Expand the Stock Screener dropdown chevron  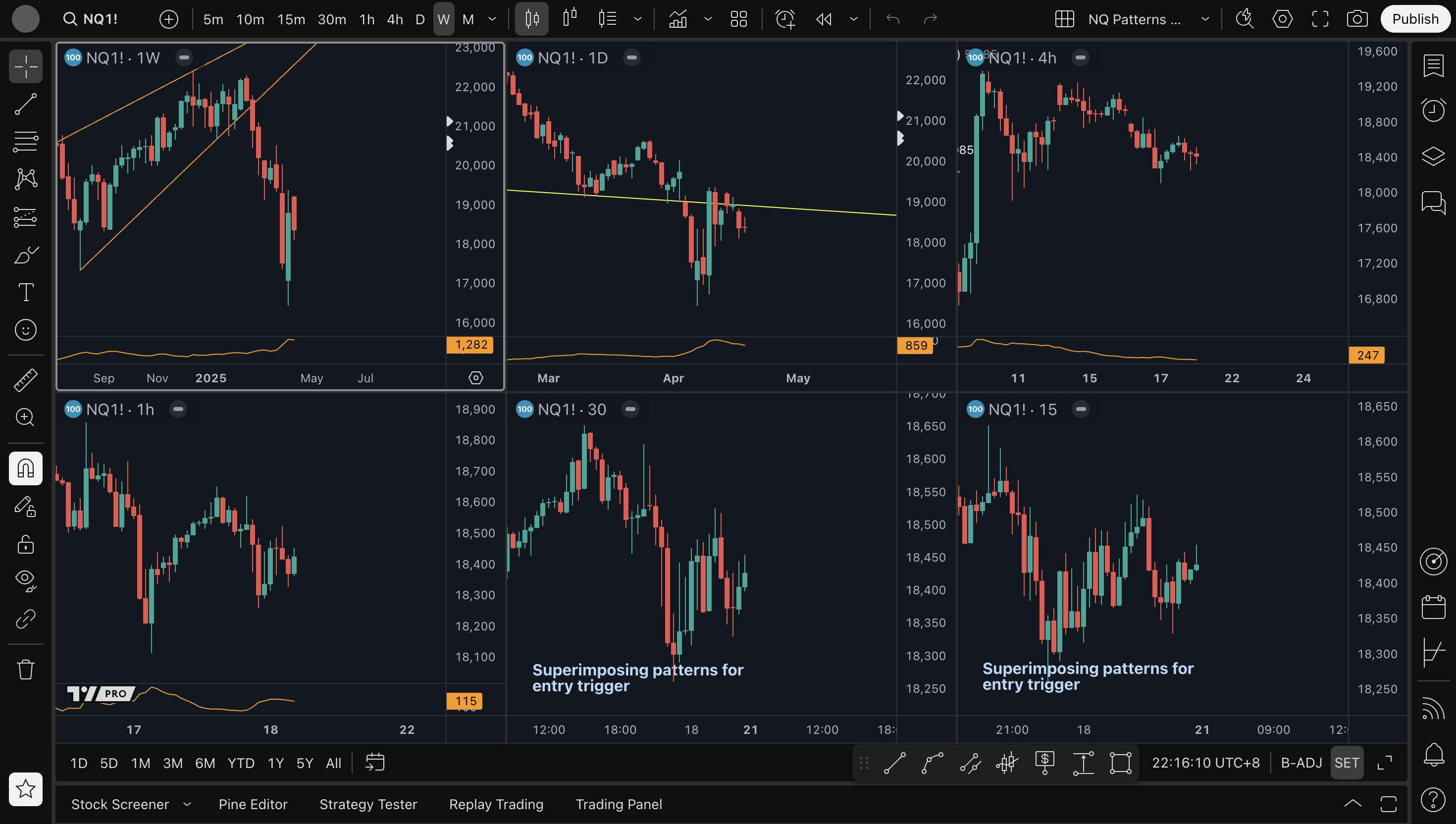coord(187,804)
